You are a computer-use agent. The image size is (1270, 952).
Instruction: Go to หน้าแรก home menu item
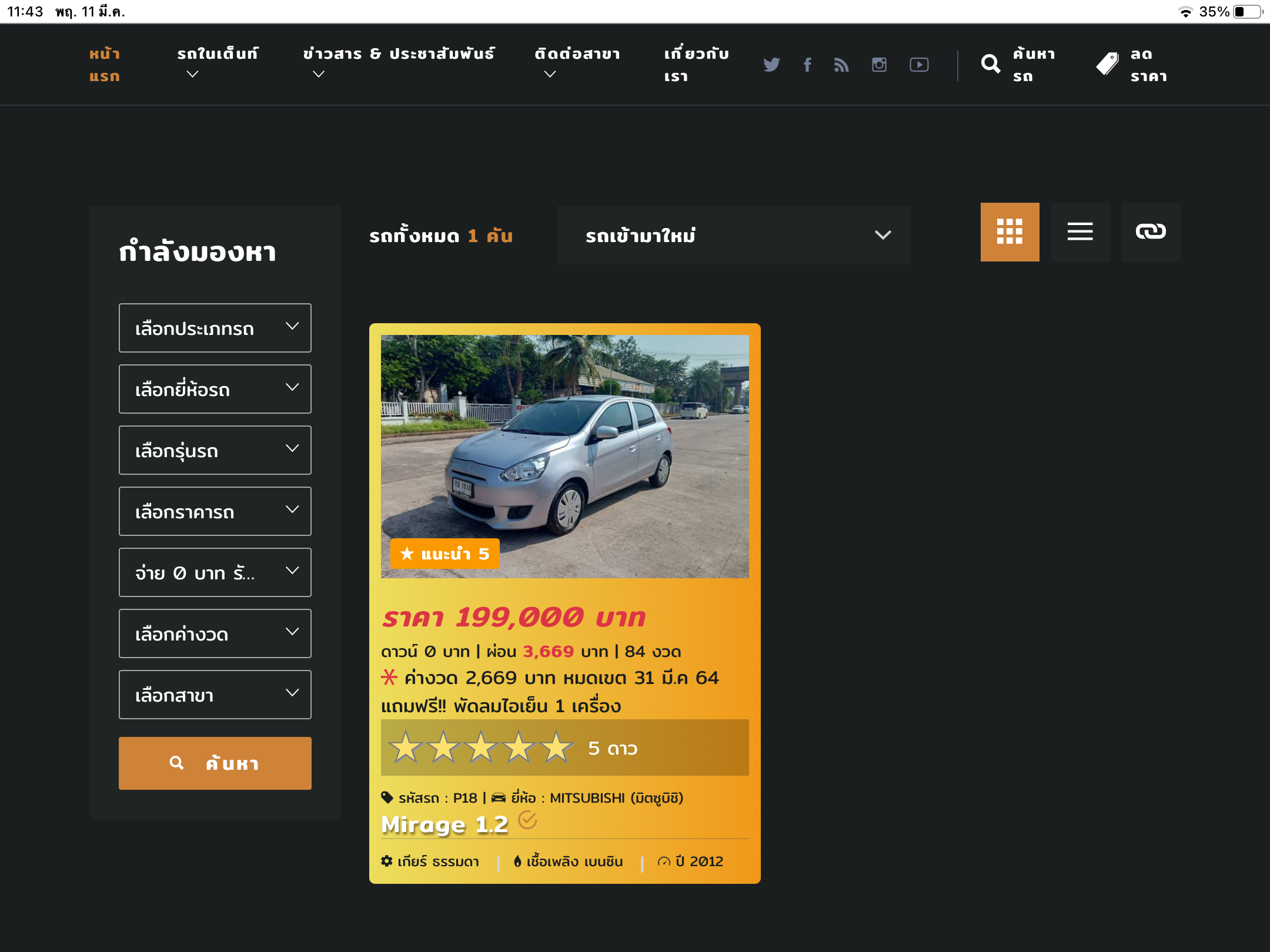(105, 65)
